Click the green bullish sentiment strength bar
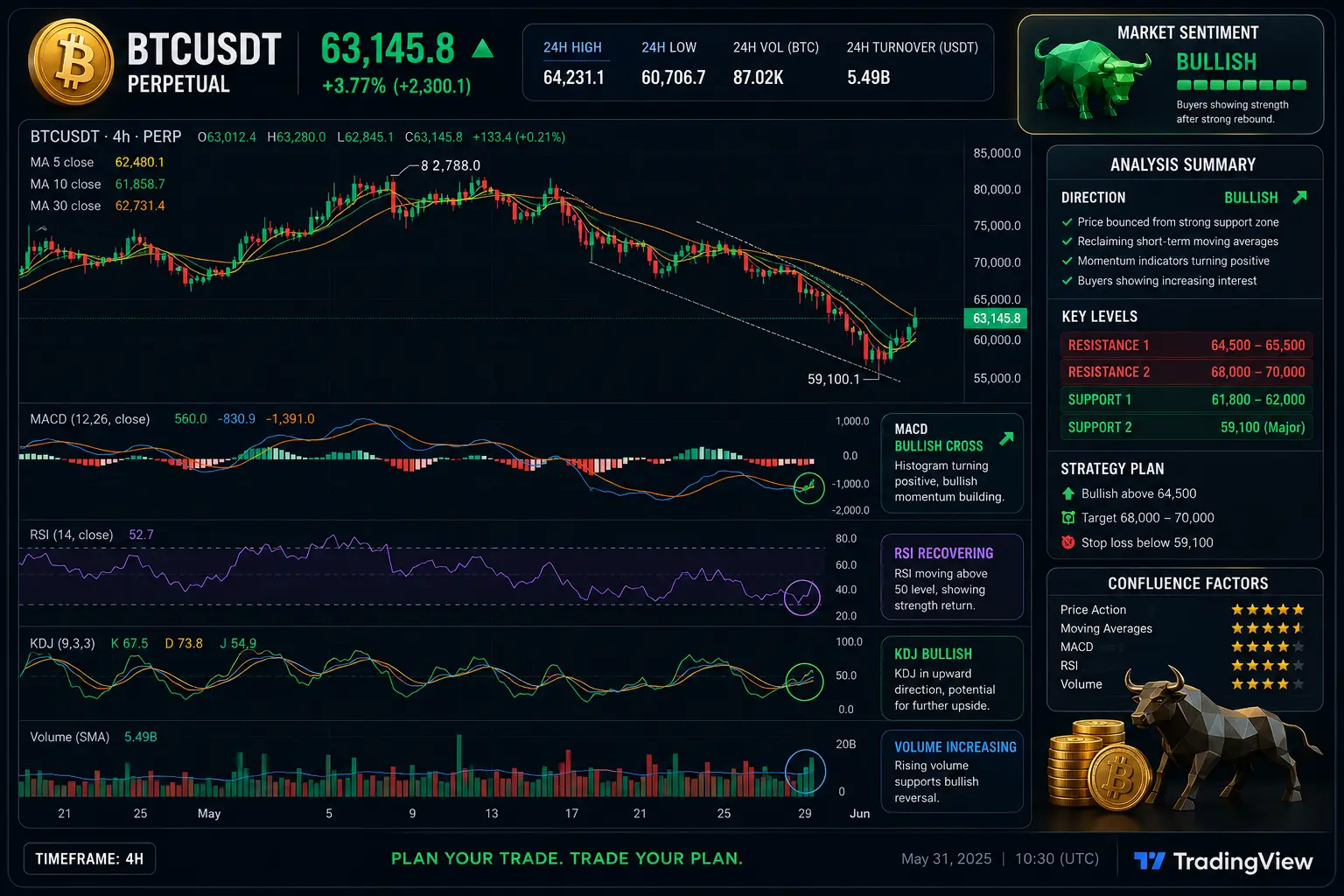This screenshot has width=1344, height=896. click(1242, 85)
